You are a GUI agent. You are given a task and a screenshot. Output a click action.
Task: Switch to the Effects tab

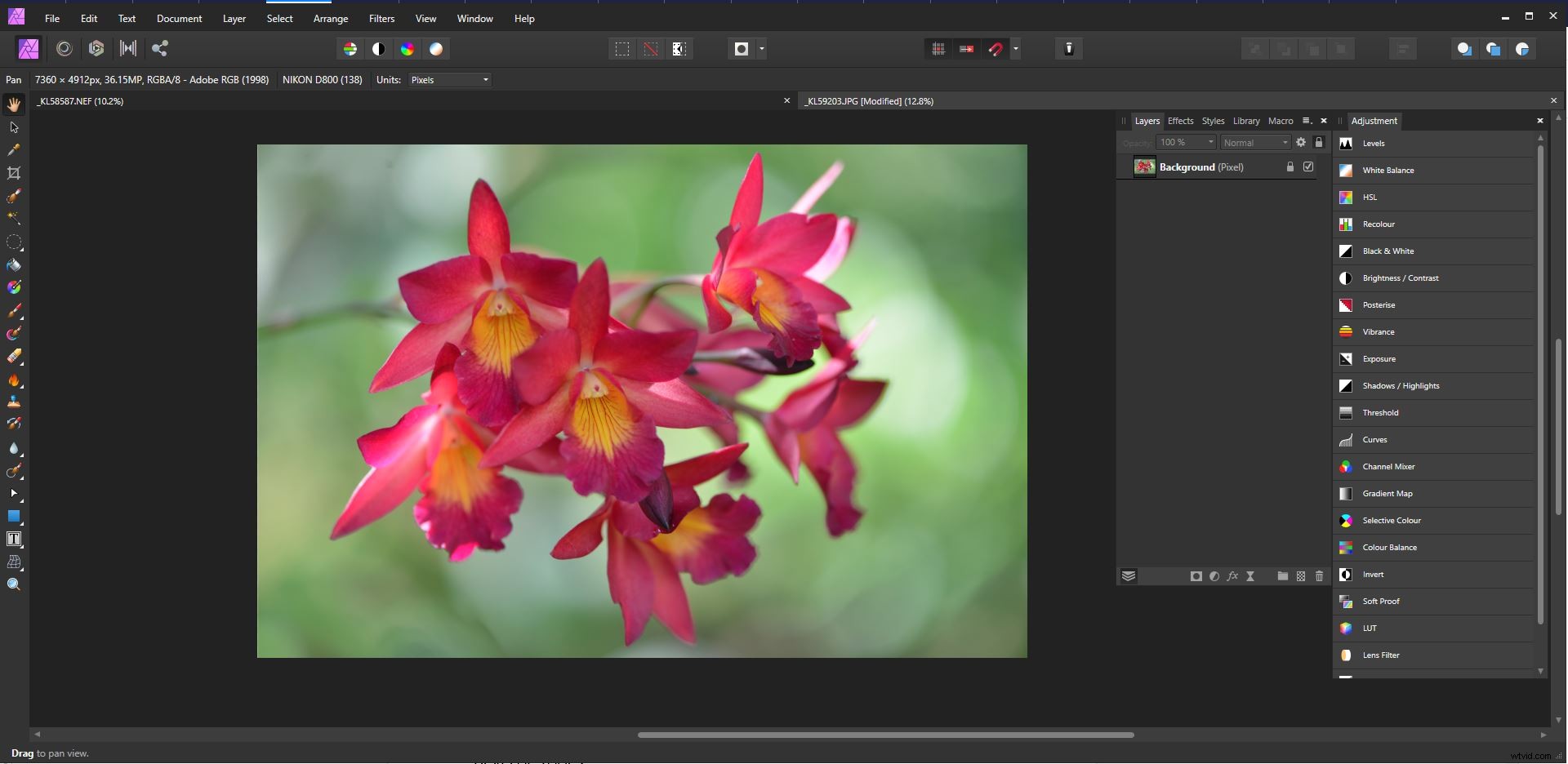pos(1181,121)
